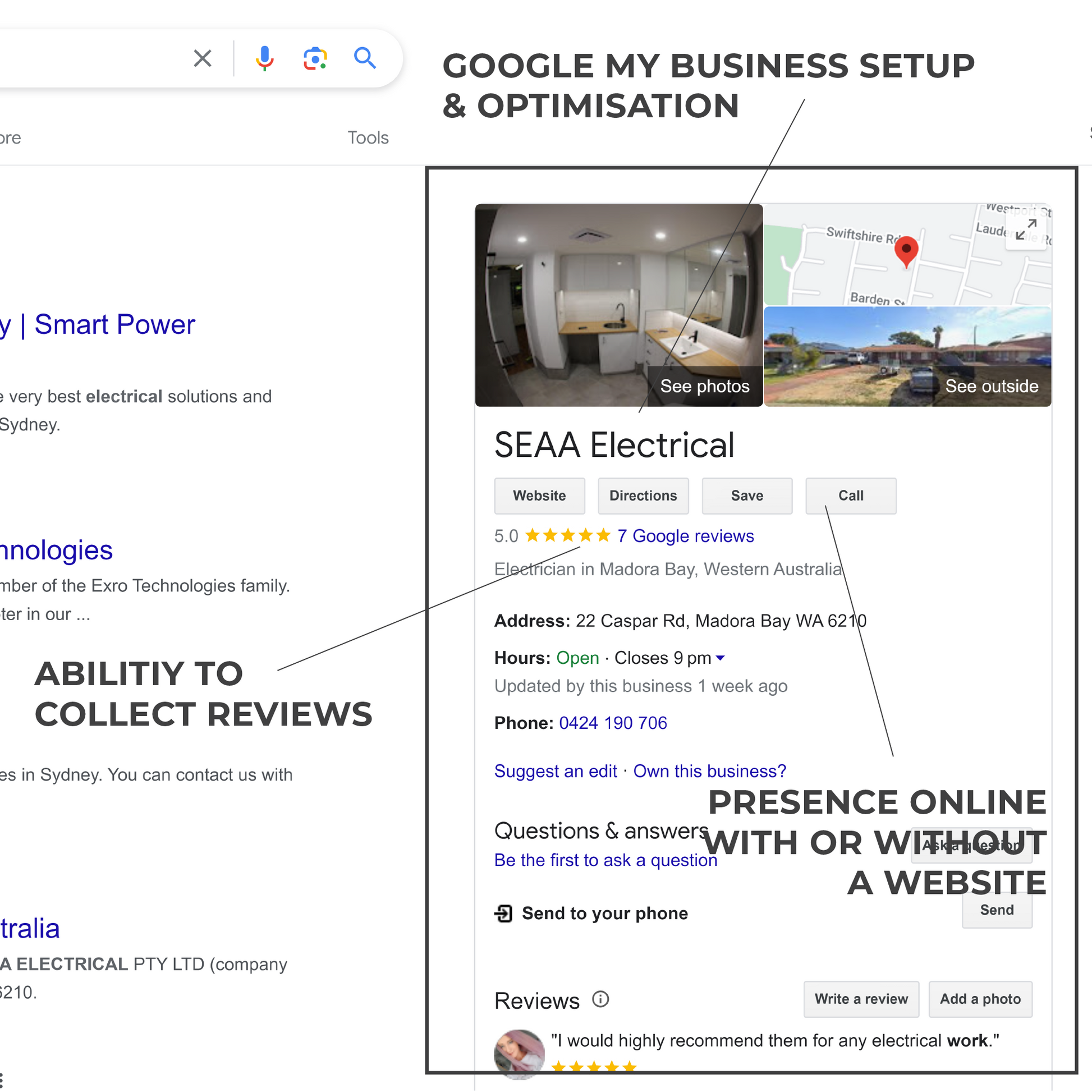Open the See photos thumbnail
This screenshot has width=1092, height=1092.
tap(618, 305)
